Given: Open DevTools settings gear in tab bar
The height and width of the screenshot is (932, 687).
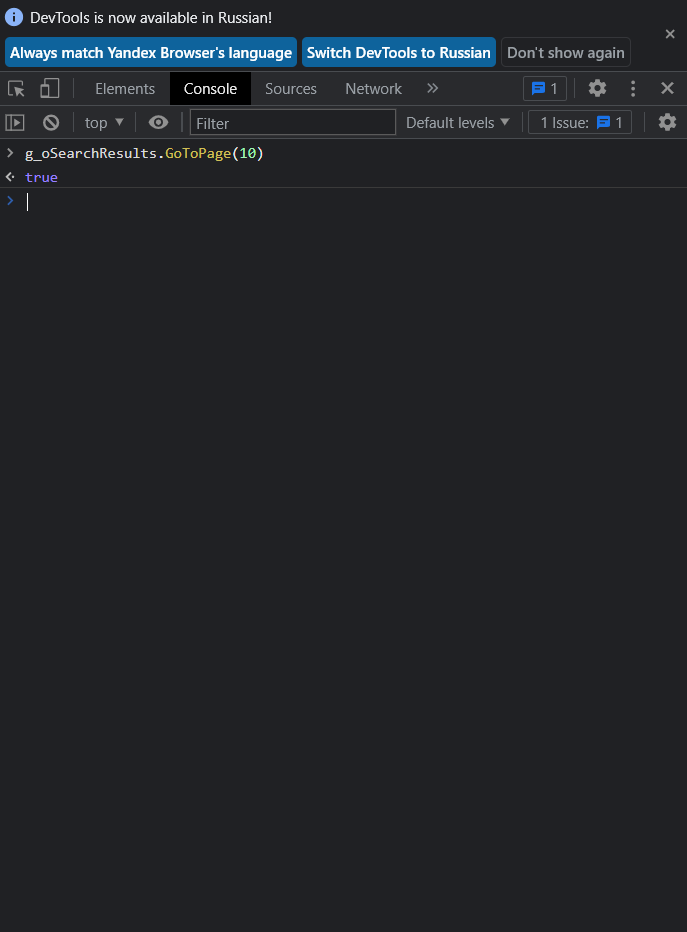Looking at the screenshot, I should click(597, 89).
